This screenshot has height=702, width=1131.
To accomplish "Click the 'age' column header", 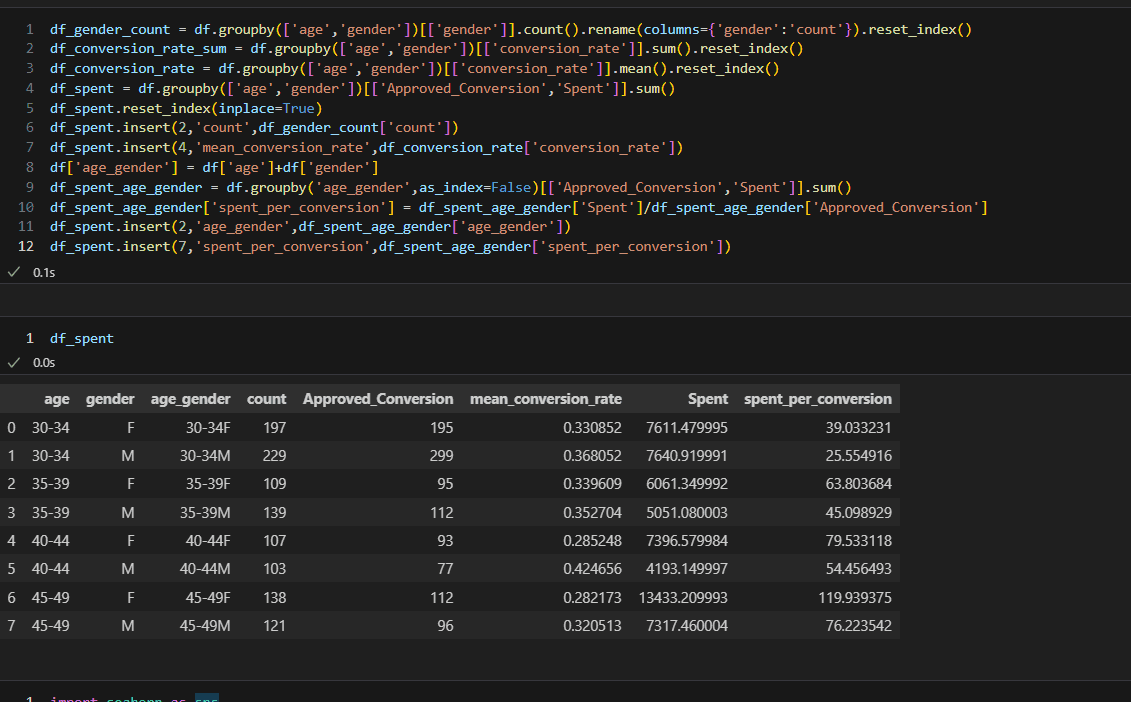I will point(57,399).
